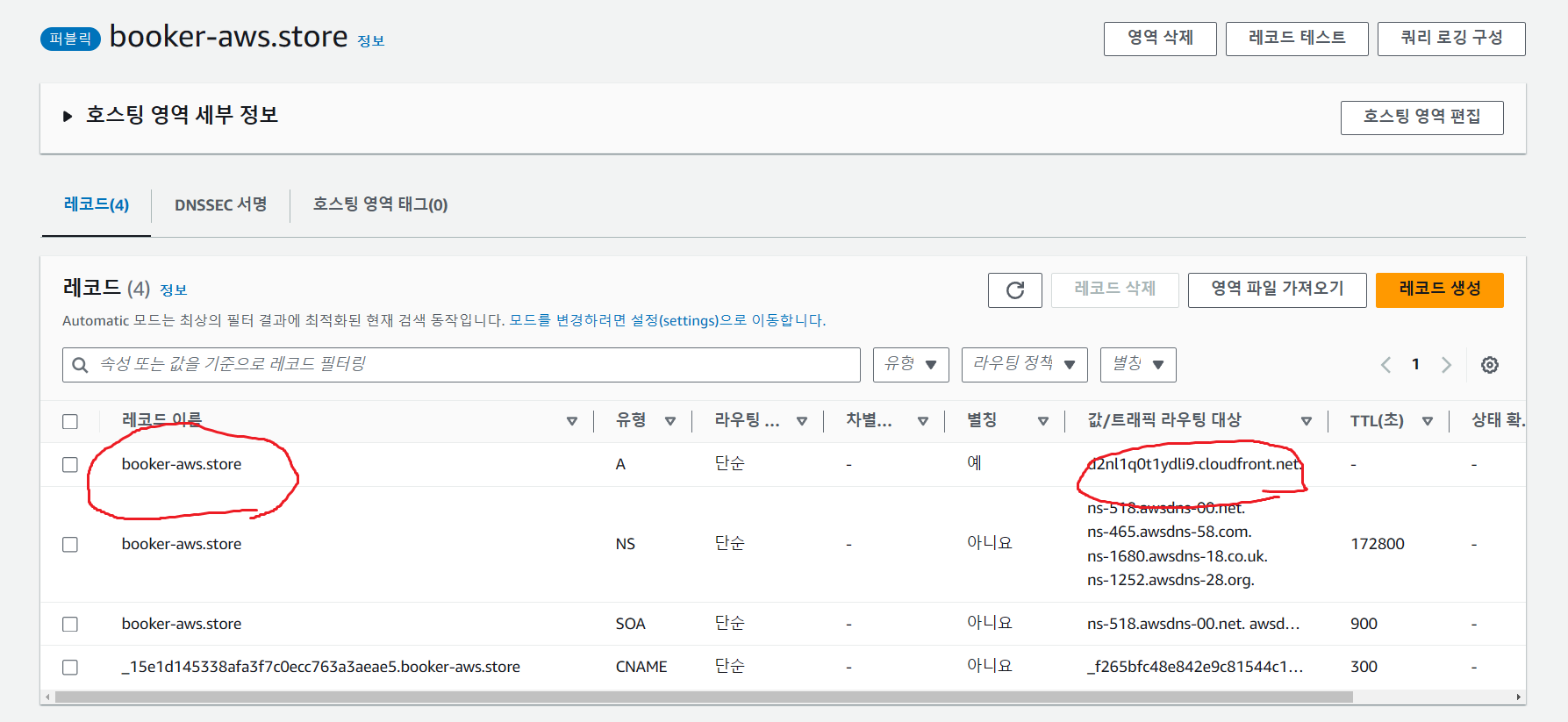Open the 라우팅 정책 filter dropdown

pyautogui.click(x=1024, y=365)
